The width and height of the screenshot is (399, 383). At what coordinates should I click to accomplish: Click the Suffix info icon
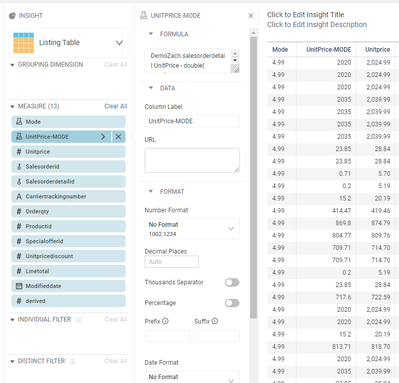coord(215,321)
